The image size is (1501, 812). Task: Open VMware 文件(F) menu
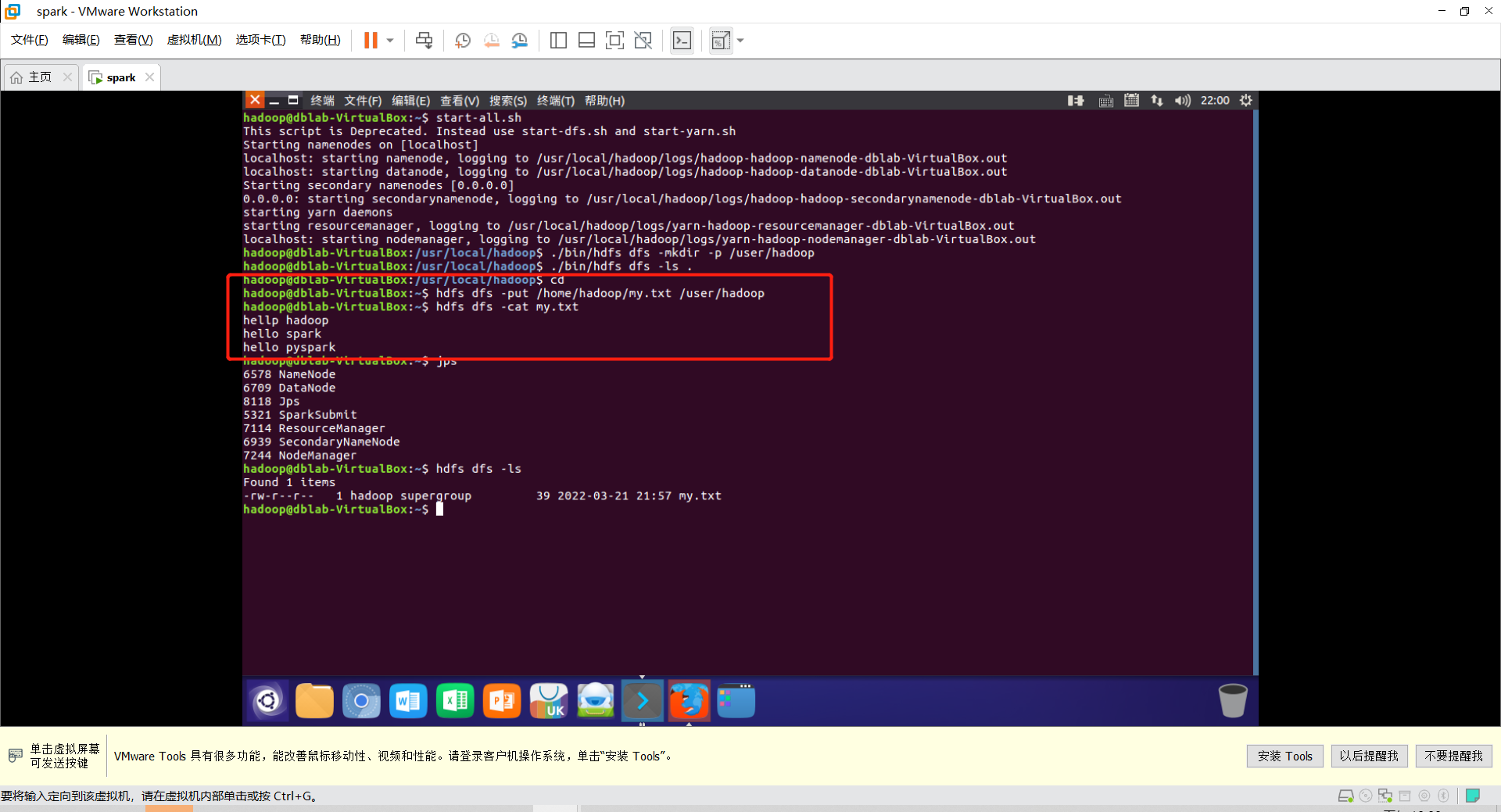[30, 40]
